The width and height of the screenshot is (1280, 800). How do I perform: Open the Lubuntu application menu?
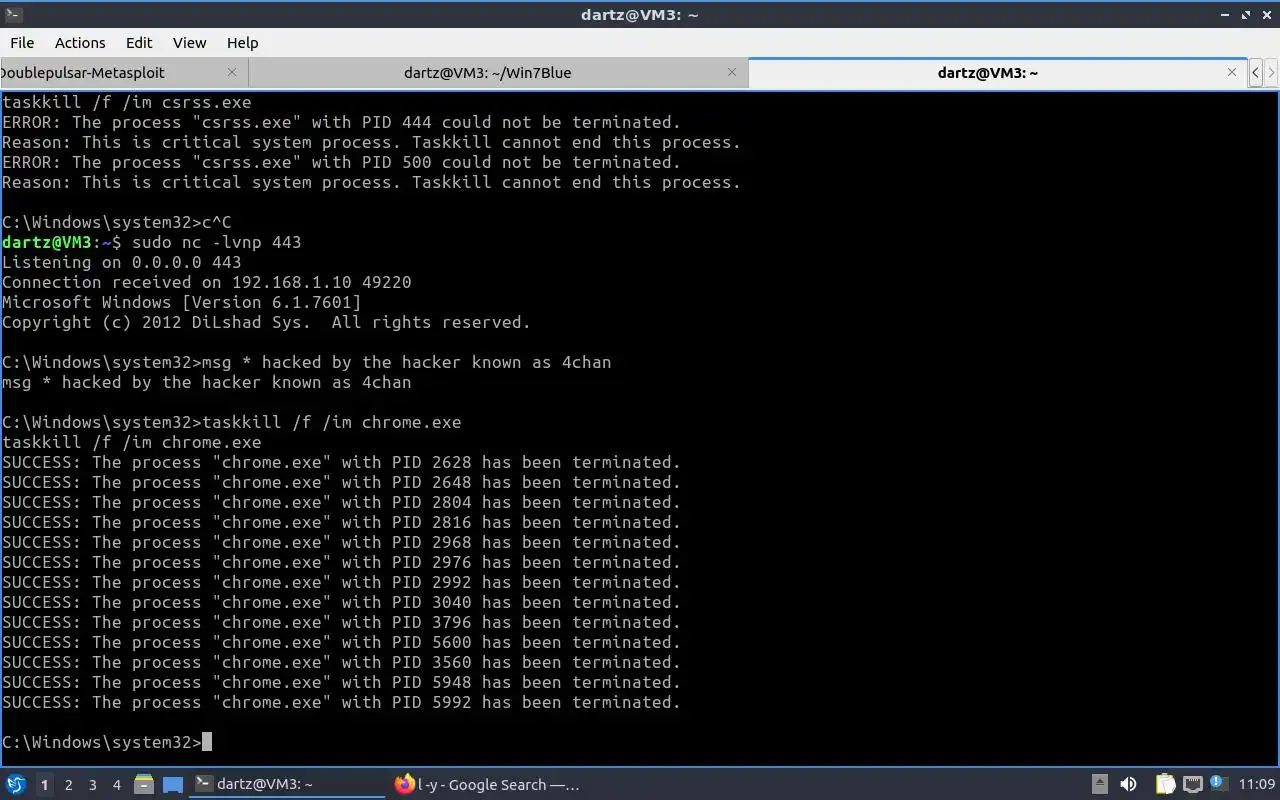click(15, 785)
